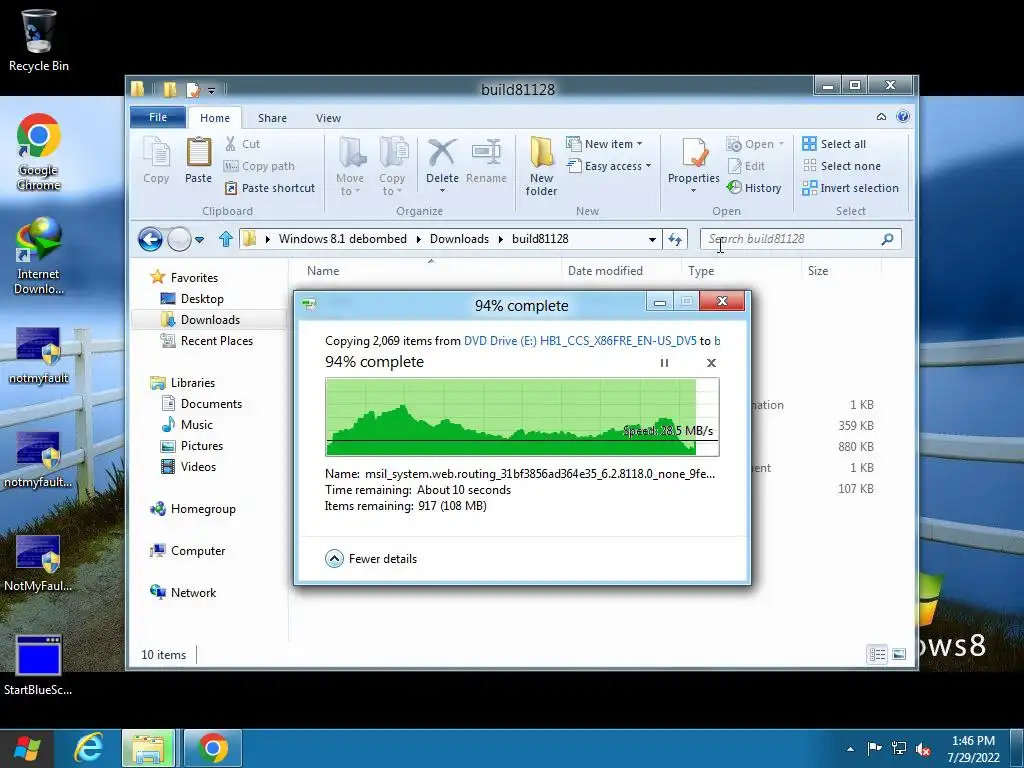Click the copy speed progress graph
Image resolution: width=1024 pixels, height=768 pixels.
point(522,417)
